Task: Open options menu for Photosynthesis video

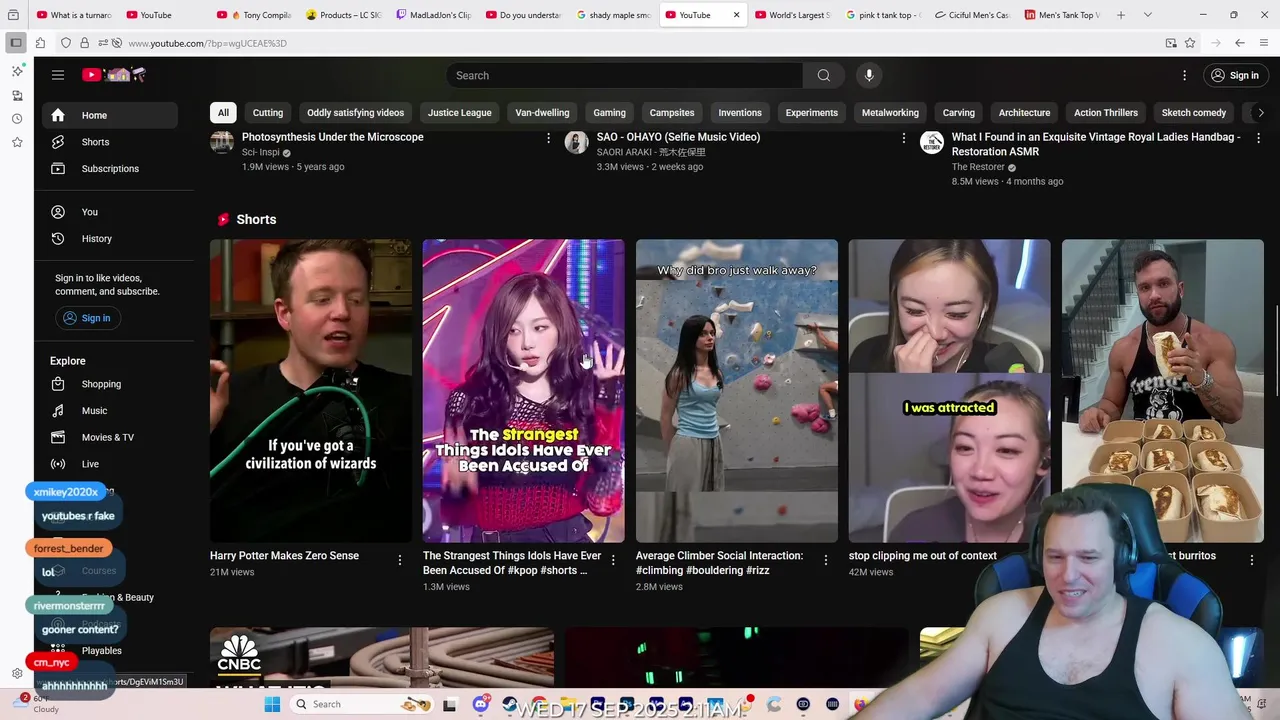Action: click(x=548, y=138)
